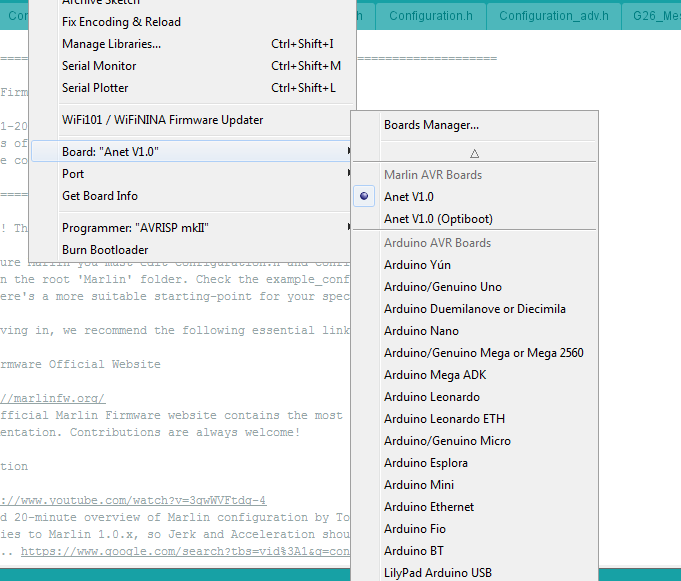
Task: Select LilyPad Arduino USB board
Action: [474, 573]
